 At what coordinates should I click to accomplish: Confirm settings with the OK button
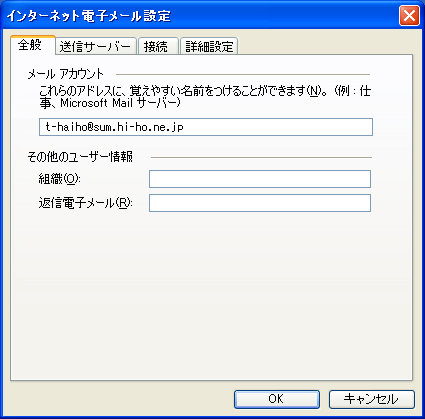tap(277, 399)
